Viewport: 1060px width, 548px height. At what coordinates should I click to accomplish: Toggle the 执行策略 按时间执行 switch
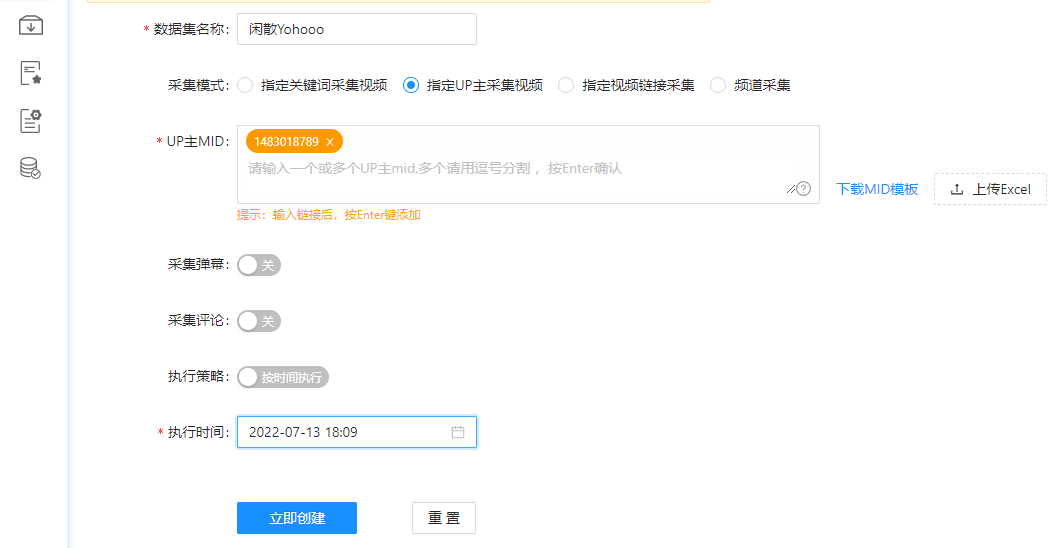click(282, 377)
